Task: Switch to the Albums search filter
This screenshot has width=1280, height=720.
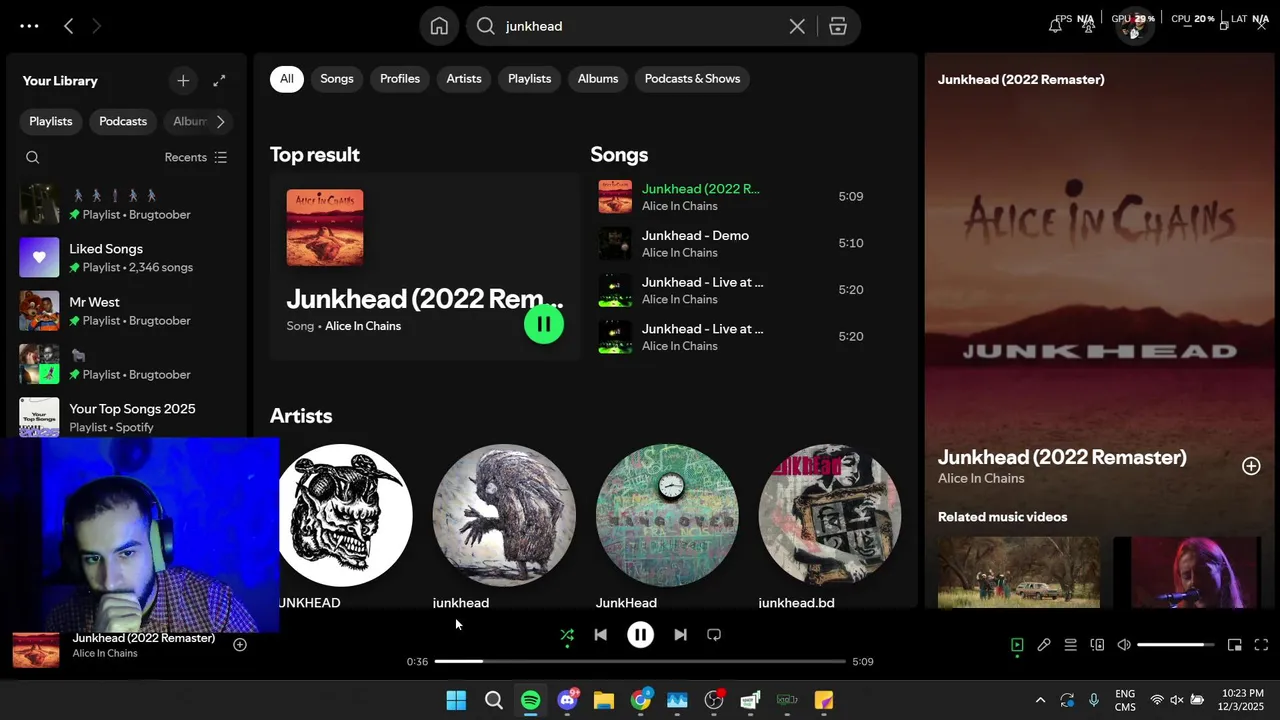Action: point(598,79)
